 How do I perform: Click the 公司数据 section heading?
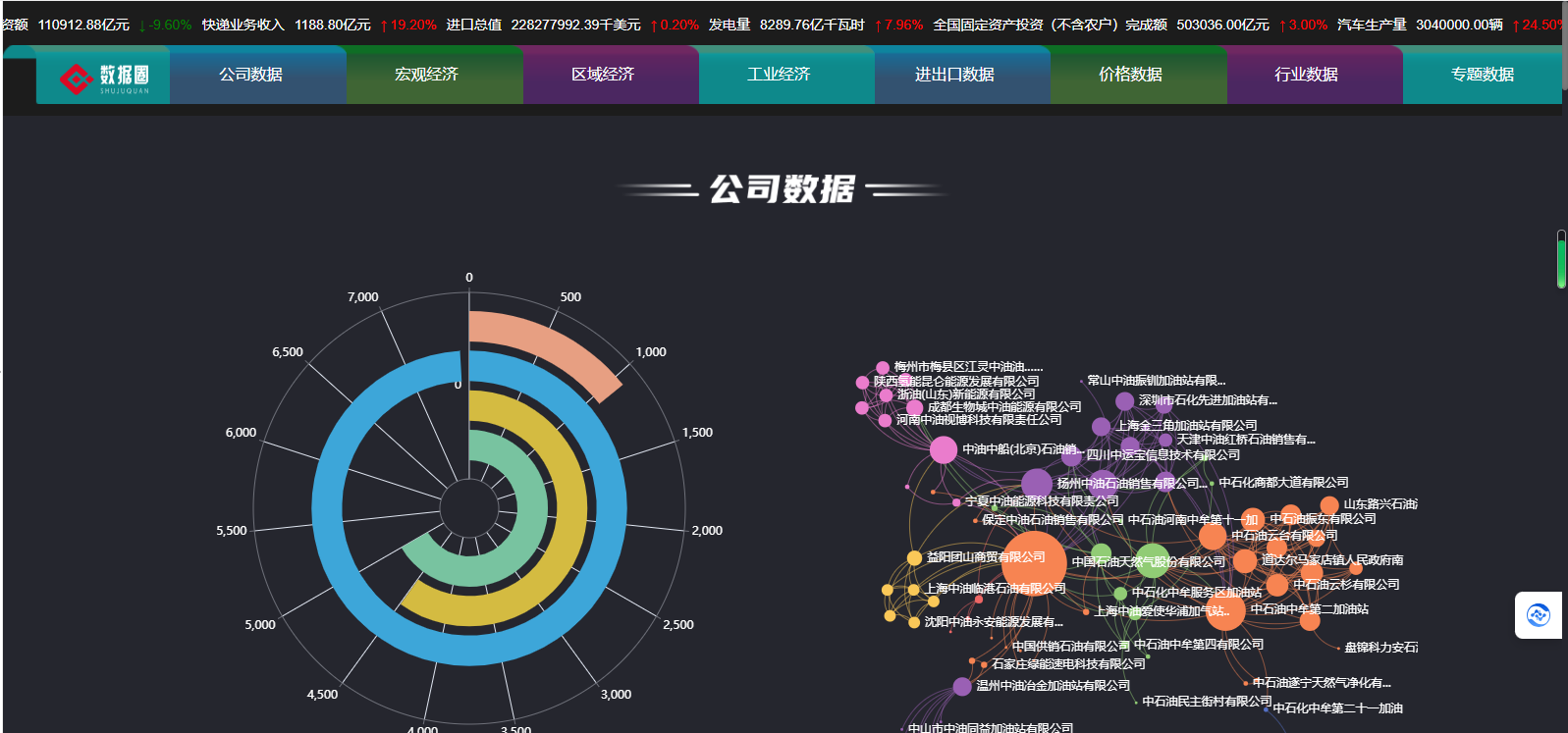click(x=783, y=189)
